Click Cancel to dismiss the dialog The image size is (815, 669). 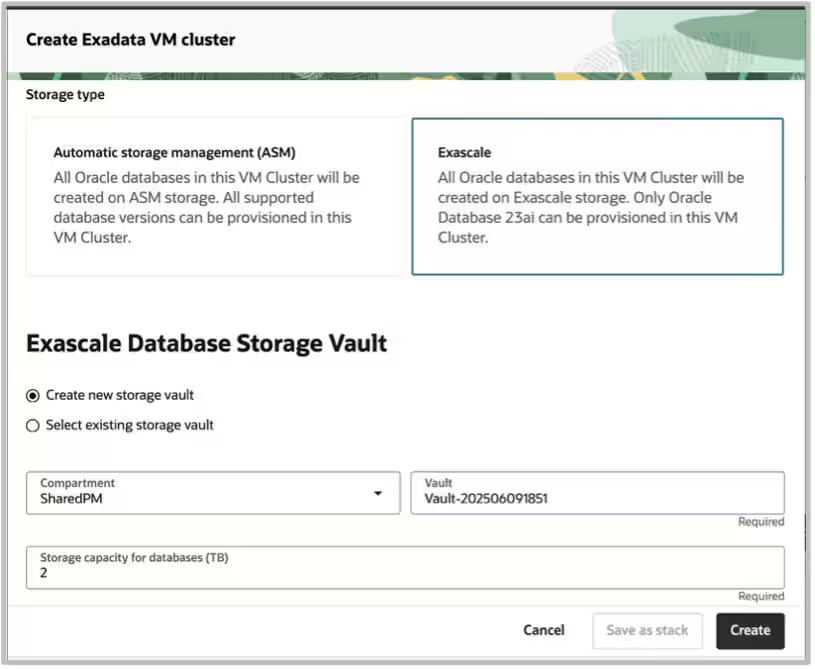543,630
